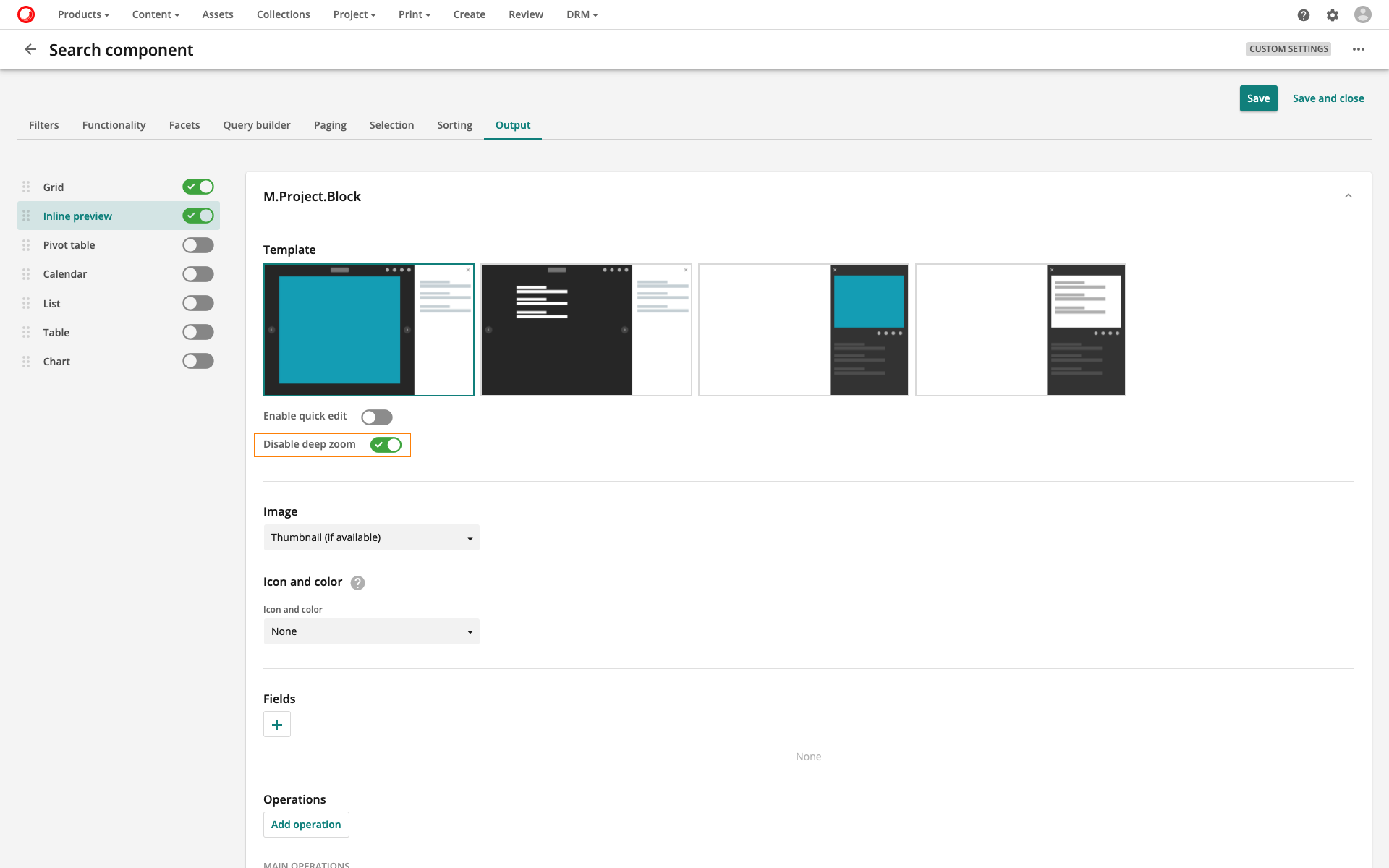1389x868 pixels.
Task: Grab the Inline preview drag handle
Action: pyautogui.click(x=26, y=216)
